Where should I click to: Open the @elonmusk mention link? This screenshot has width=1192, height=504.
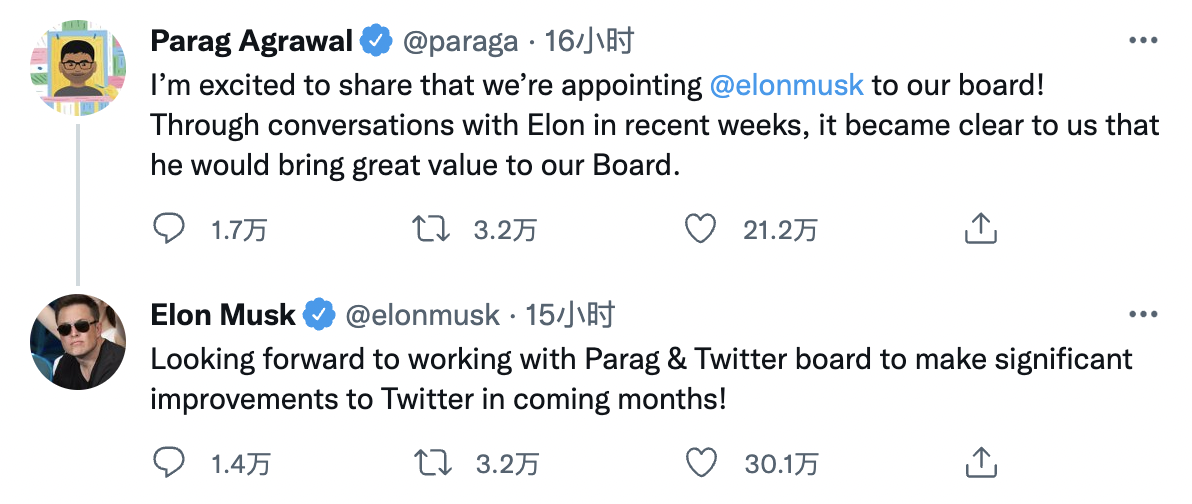[x=786, y=84]
